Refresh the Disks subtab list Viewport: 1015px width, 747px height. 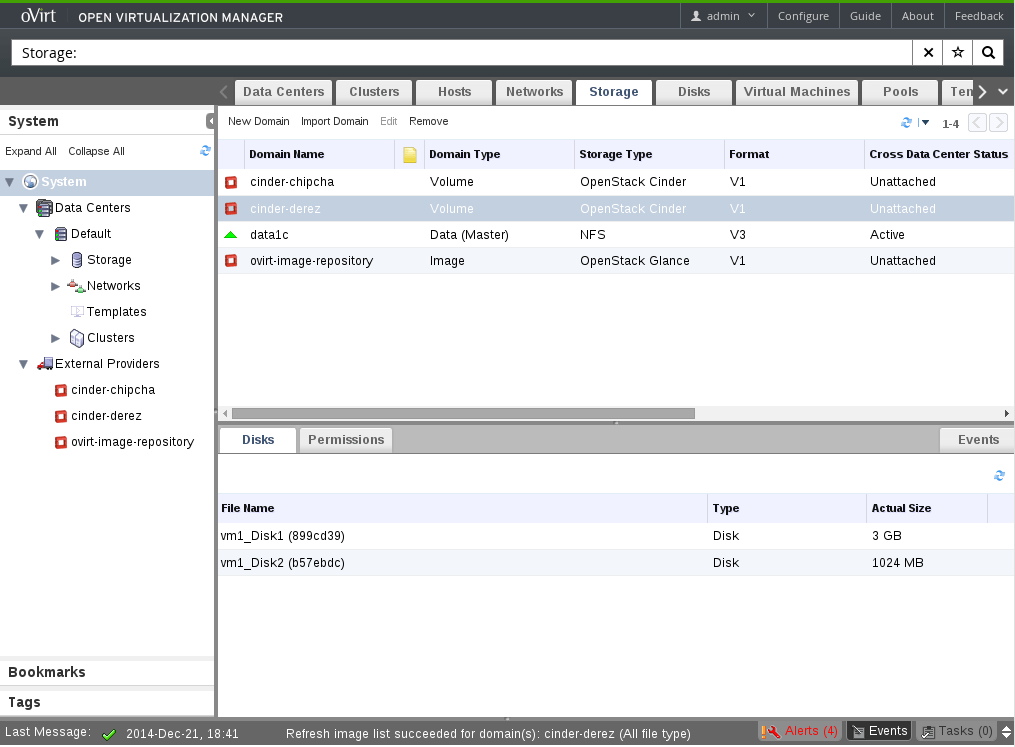point(999,476)
